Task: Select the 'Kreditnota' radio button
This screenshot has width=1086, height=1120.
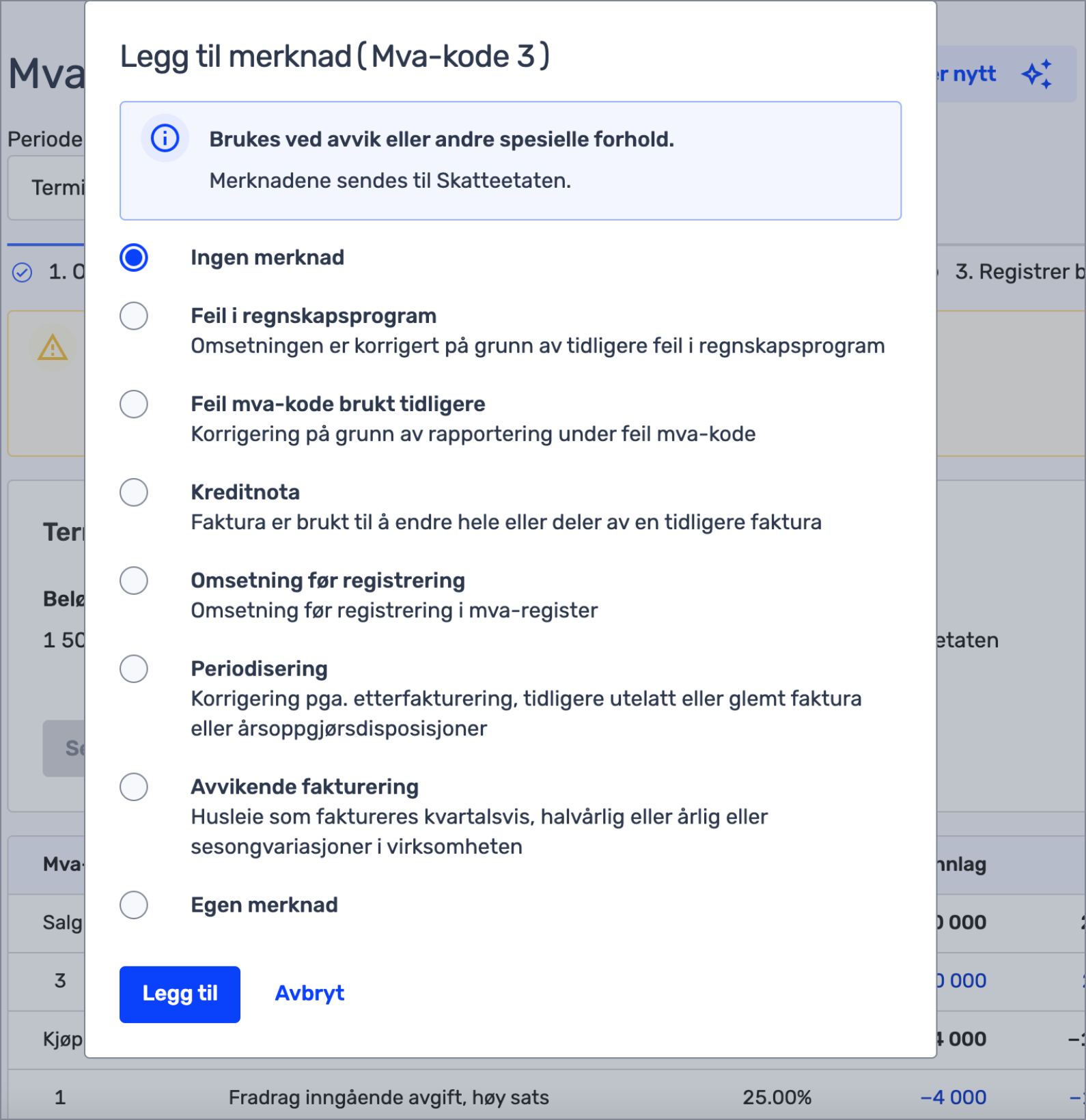Action: (x=134, y=492)
